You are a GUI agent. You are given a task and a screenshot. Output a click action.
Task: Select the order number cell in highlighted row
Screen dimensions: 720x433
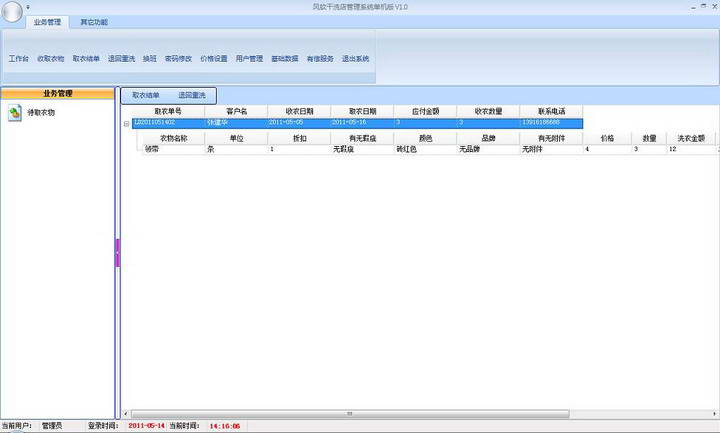coord(168,123)
